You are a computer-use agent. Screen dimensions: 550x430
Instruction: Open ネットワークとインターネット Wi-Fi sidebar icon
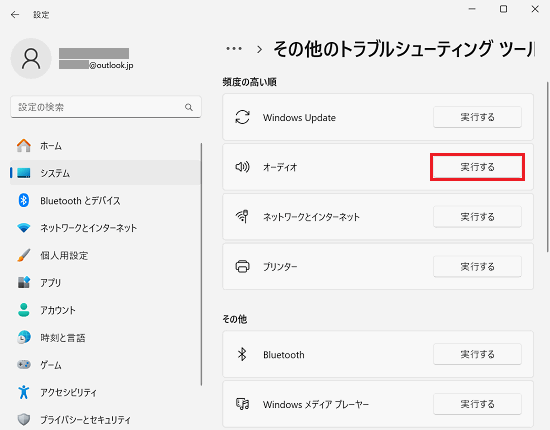(x=24, y=228)
